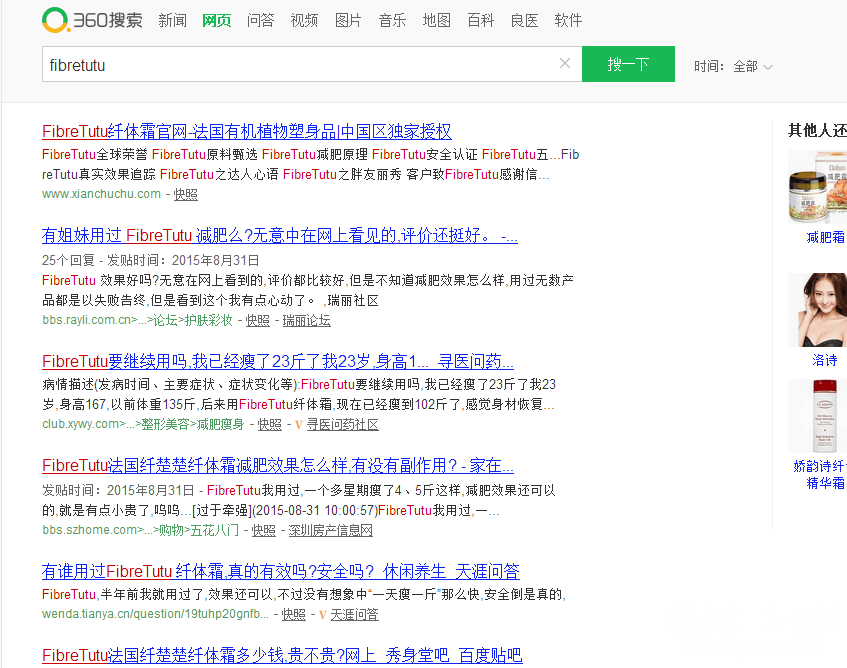Open result 有谁用过FibreTutu 纤体霜 真的有效吗
The width and height of the screenshot is (847, 668).
[x=281, y=571]
